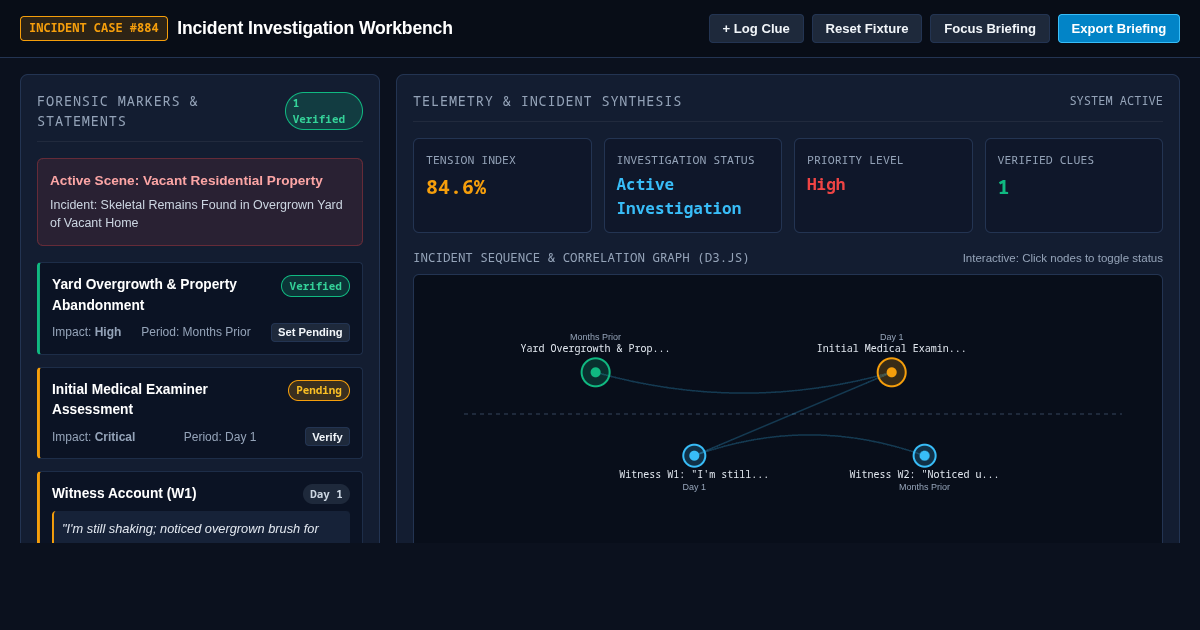Screen dimensions: 1200x630
Task: Export the briefing
Action: 1119,28
